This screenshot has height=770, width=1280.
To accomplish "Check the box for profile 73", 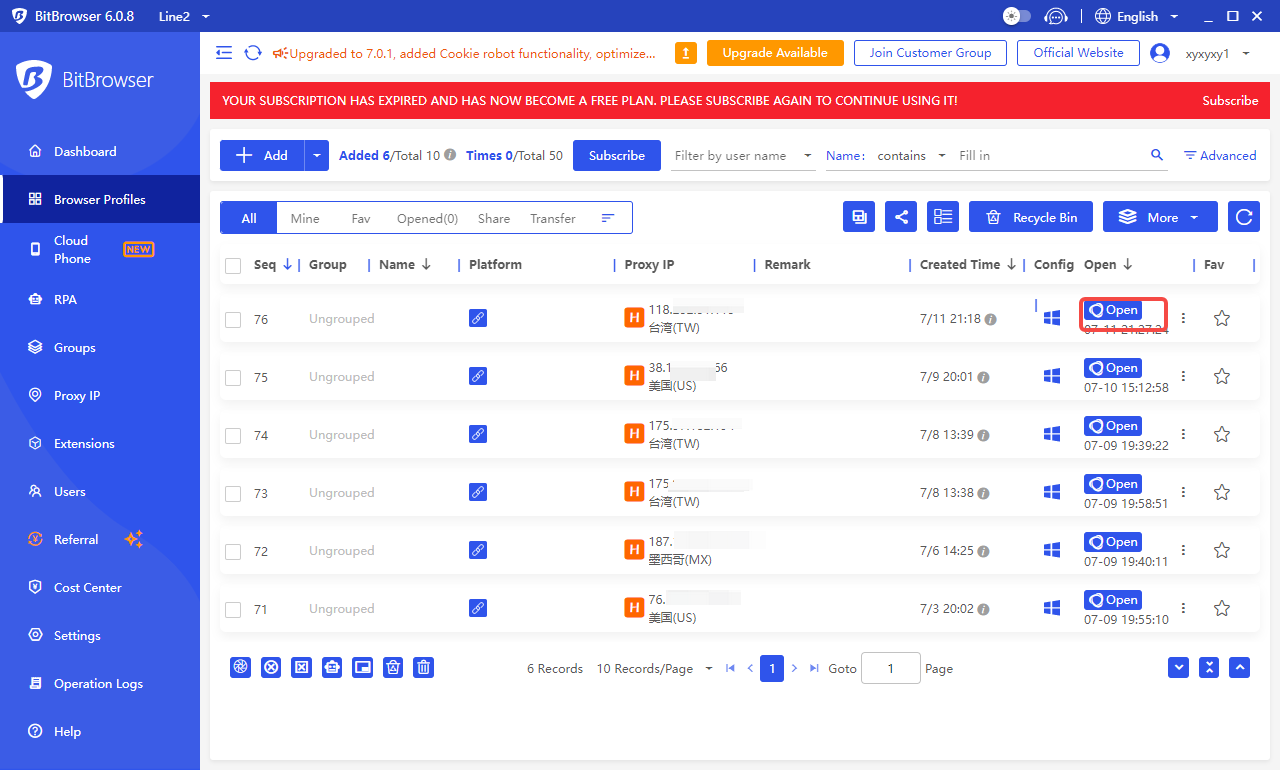I will [x=233, y=493].
